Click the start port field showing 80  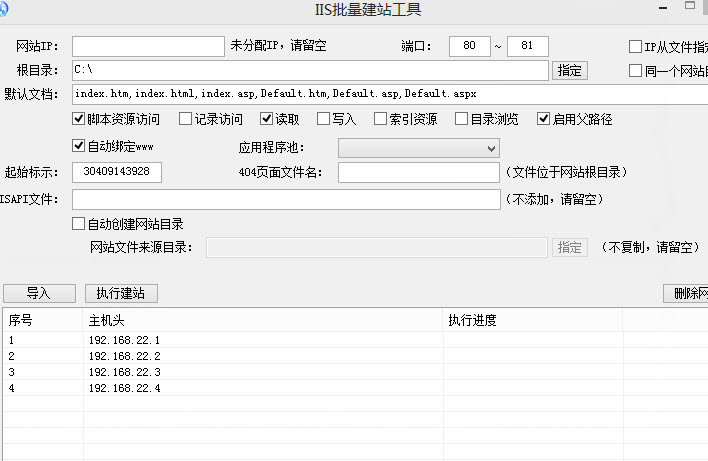pyautogui.click(x=470, y=47)
